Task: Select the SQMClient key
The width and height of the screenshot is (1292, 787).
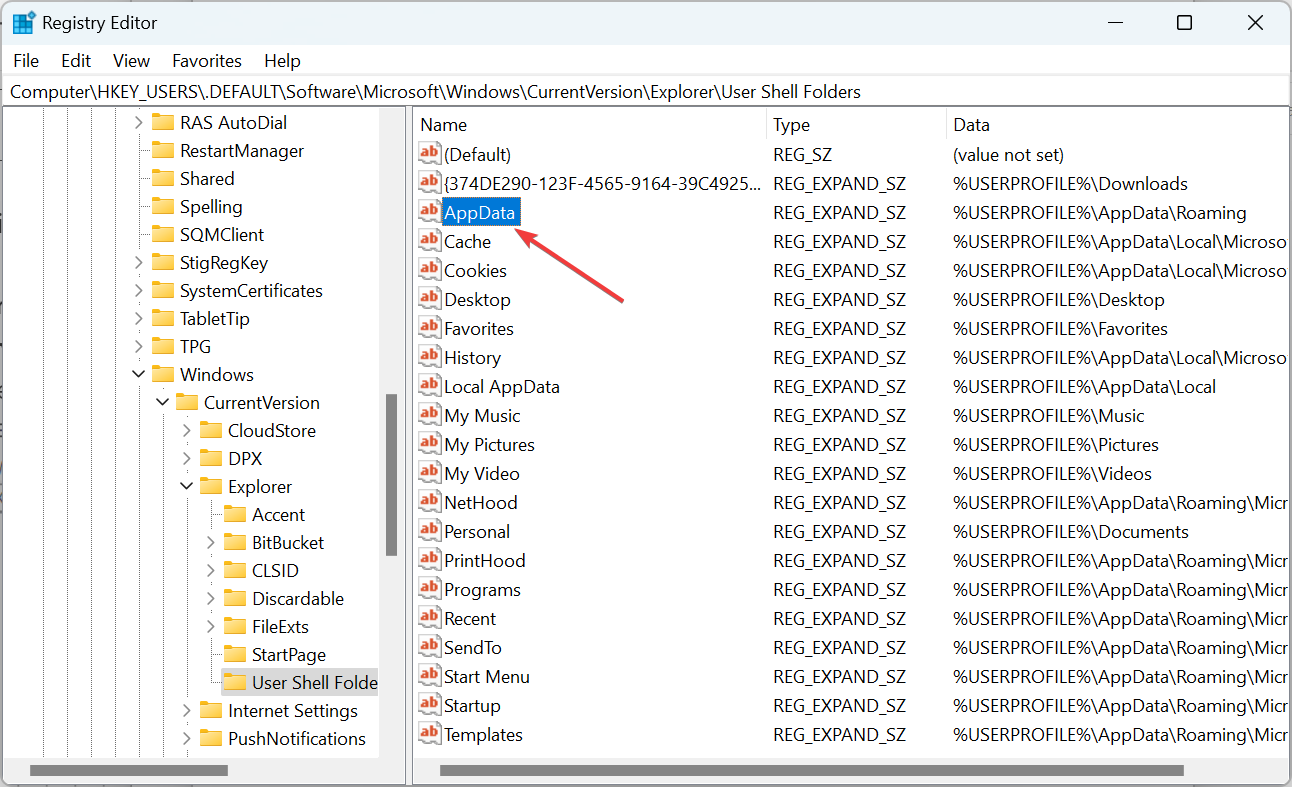Action: pyautogui.click(x=222, y=235)
